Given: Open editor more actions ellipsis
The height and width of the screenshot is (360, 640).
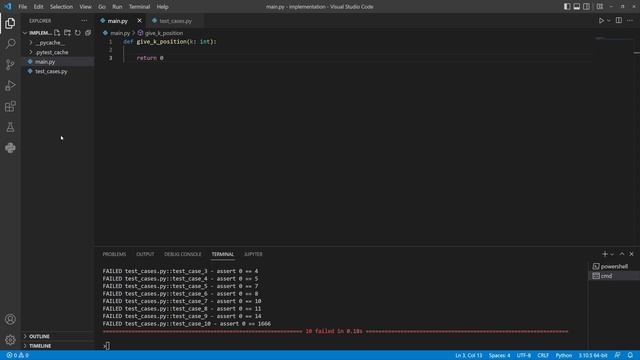Looking at the screenshot, I should pyautogui.click(x=630, y=20).
